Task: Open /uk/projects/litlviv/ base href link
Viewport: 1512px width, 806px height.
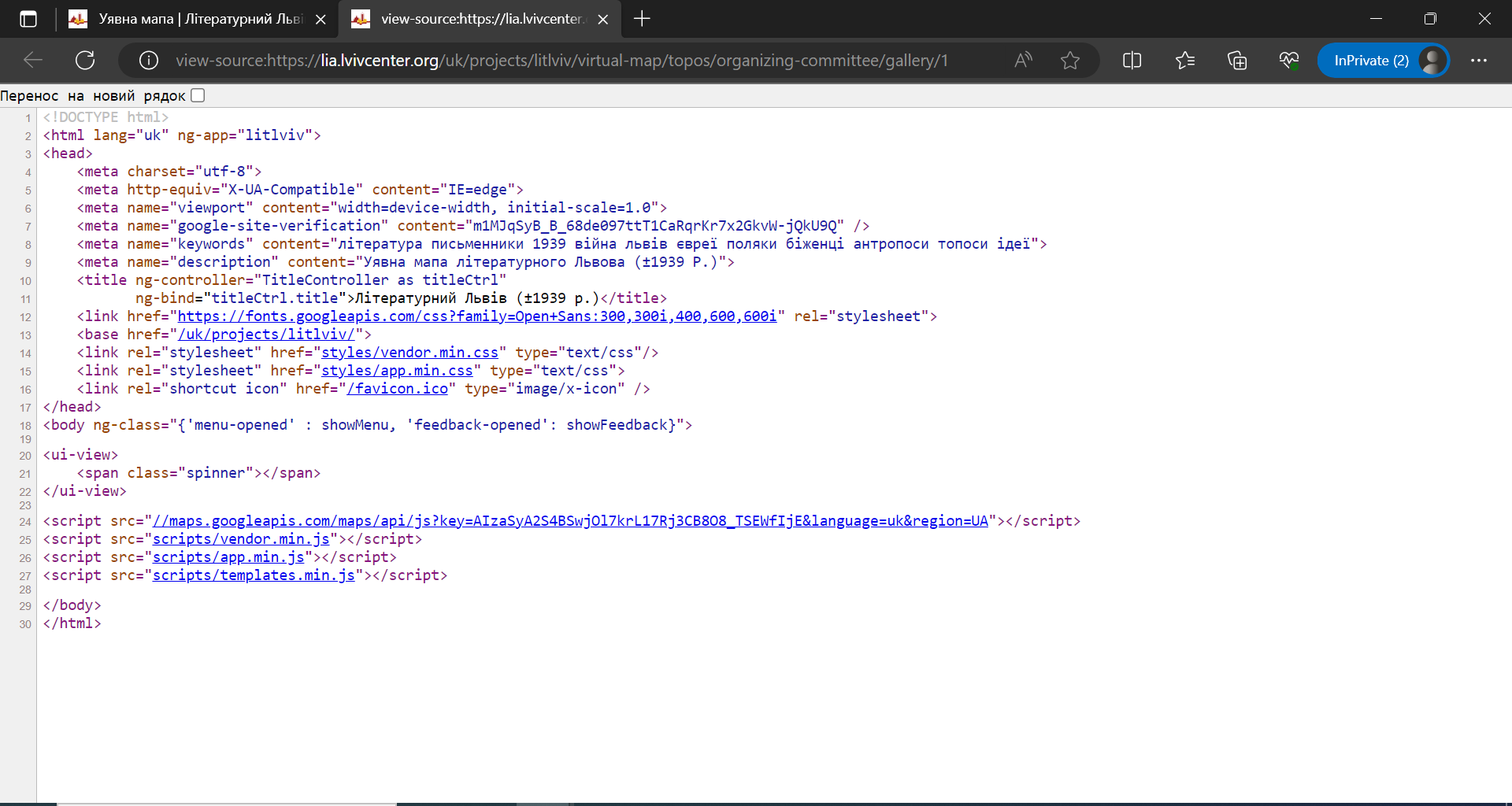Action: (266, 335)
